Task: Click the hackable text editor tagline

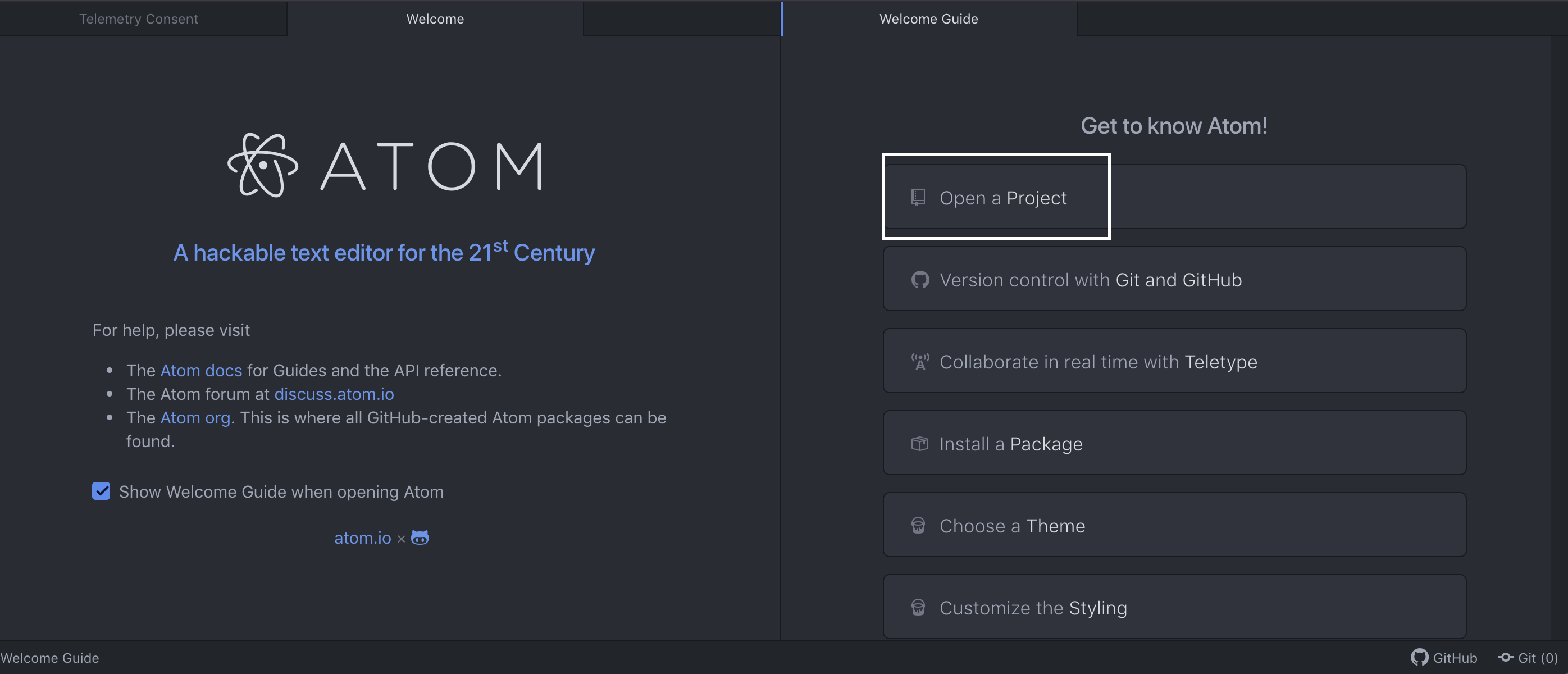Action: point(384,252)
